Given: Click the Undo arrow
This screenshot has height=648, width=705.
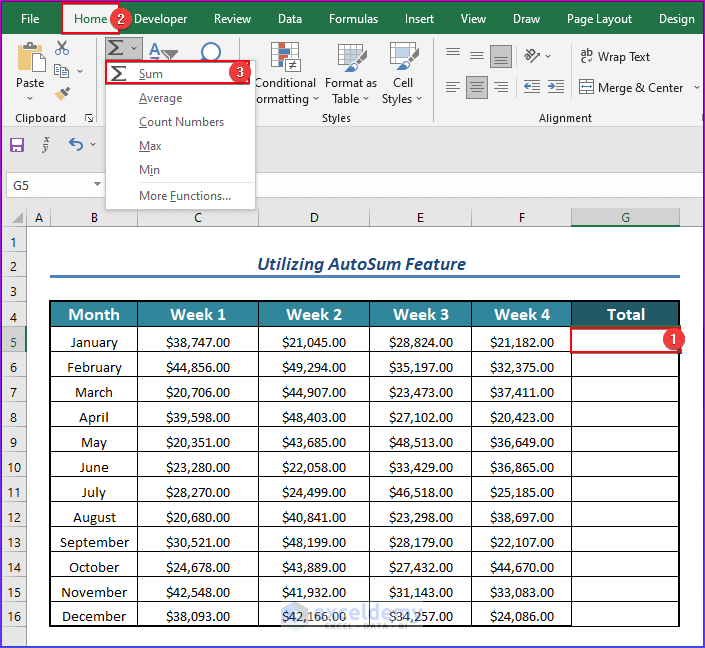Looking at the screenshot, I should tap(76, 144).
